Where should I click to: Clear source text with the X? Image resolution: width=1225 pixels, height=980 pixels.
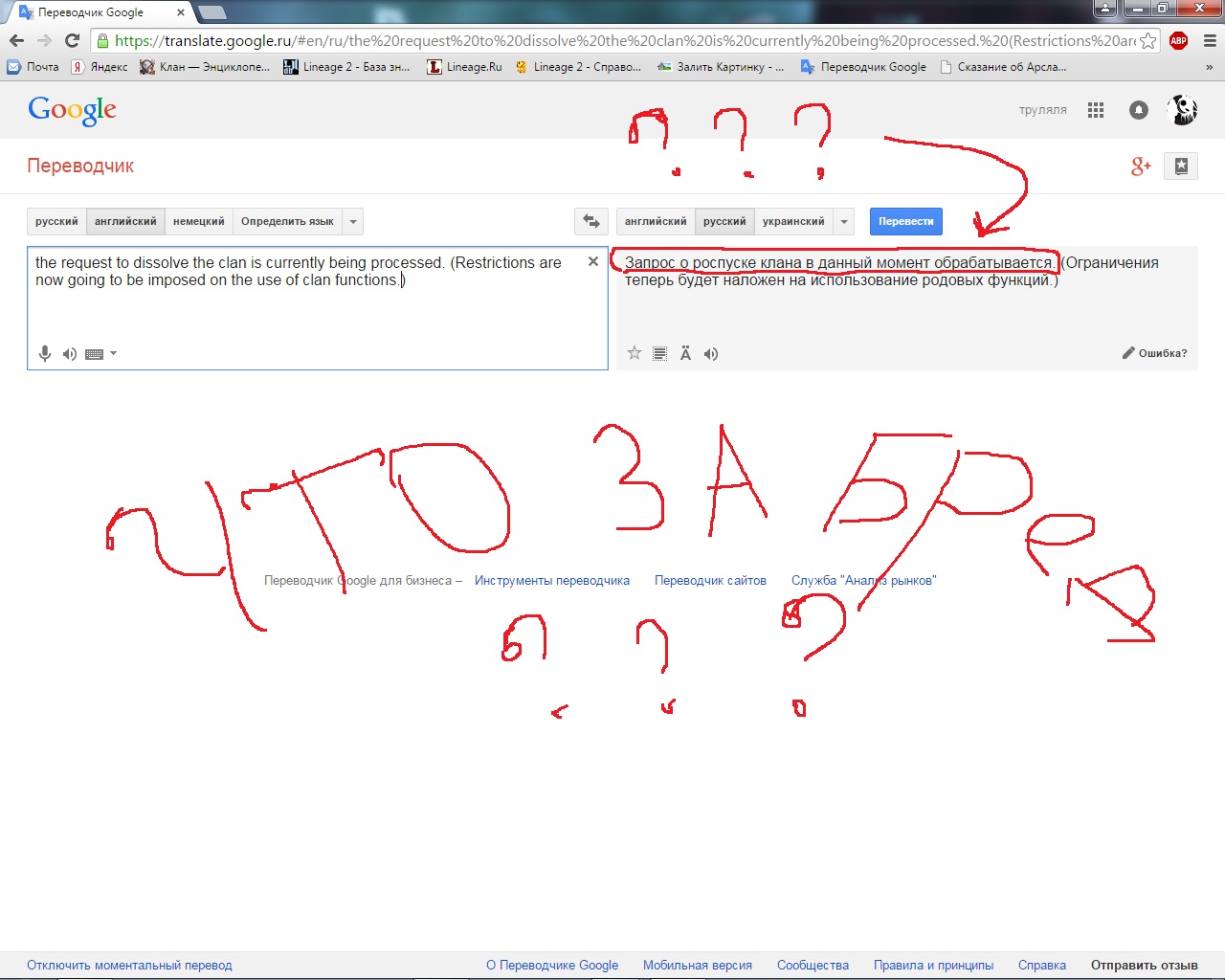pyautogui.click(x=593, y=261)
